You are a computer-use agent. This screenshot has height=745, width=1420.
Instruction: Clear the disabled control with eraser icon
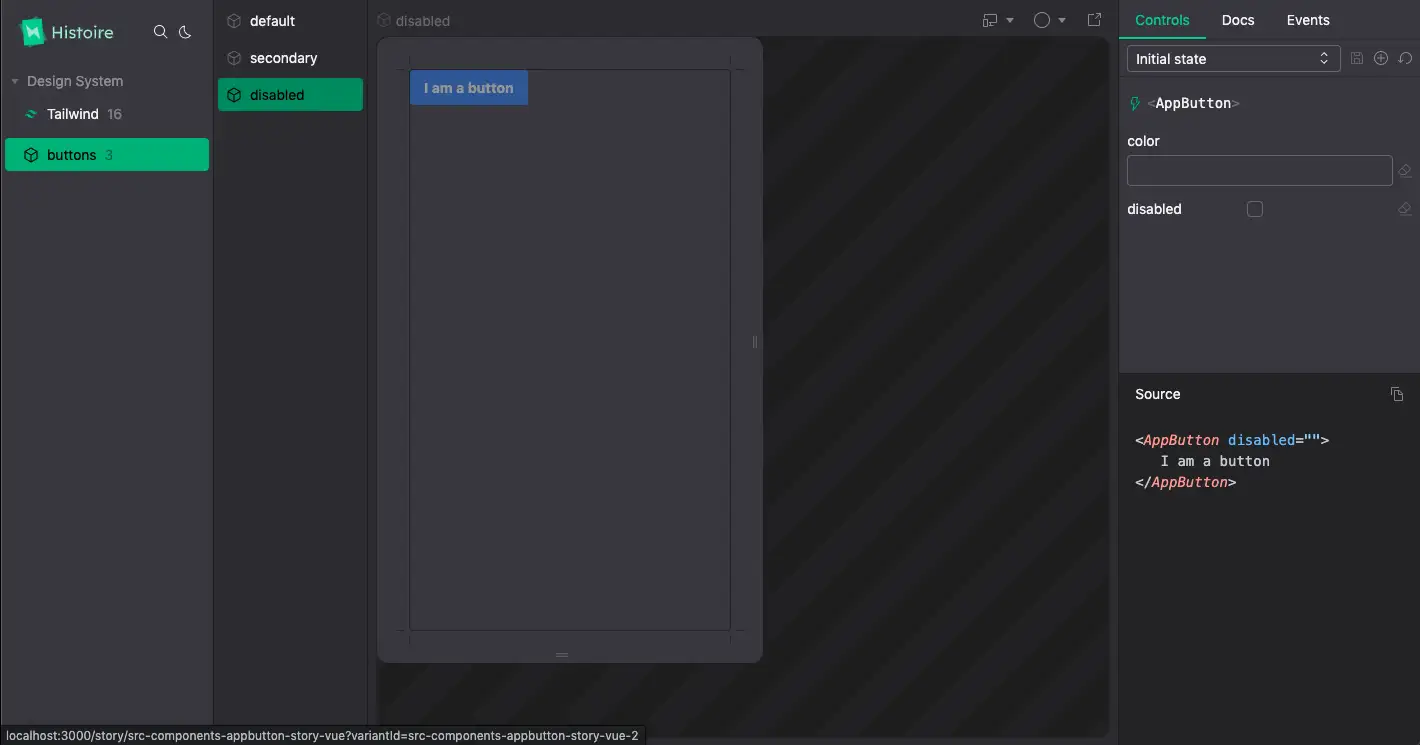click(x=1404, y=209)
